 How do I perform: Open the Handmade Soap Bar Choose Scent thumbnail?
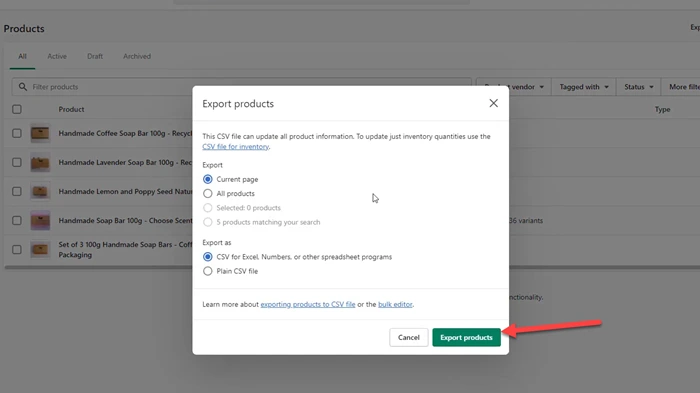[40, 221]
